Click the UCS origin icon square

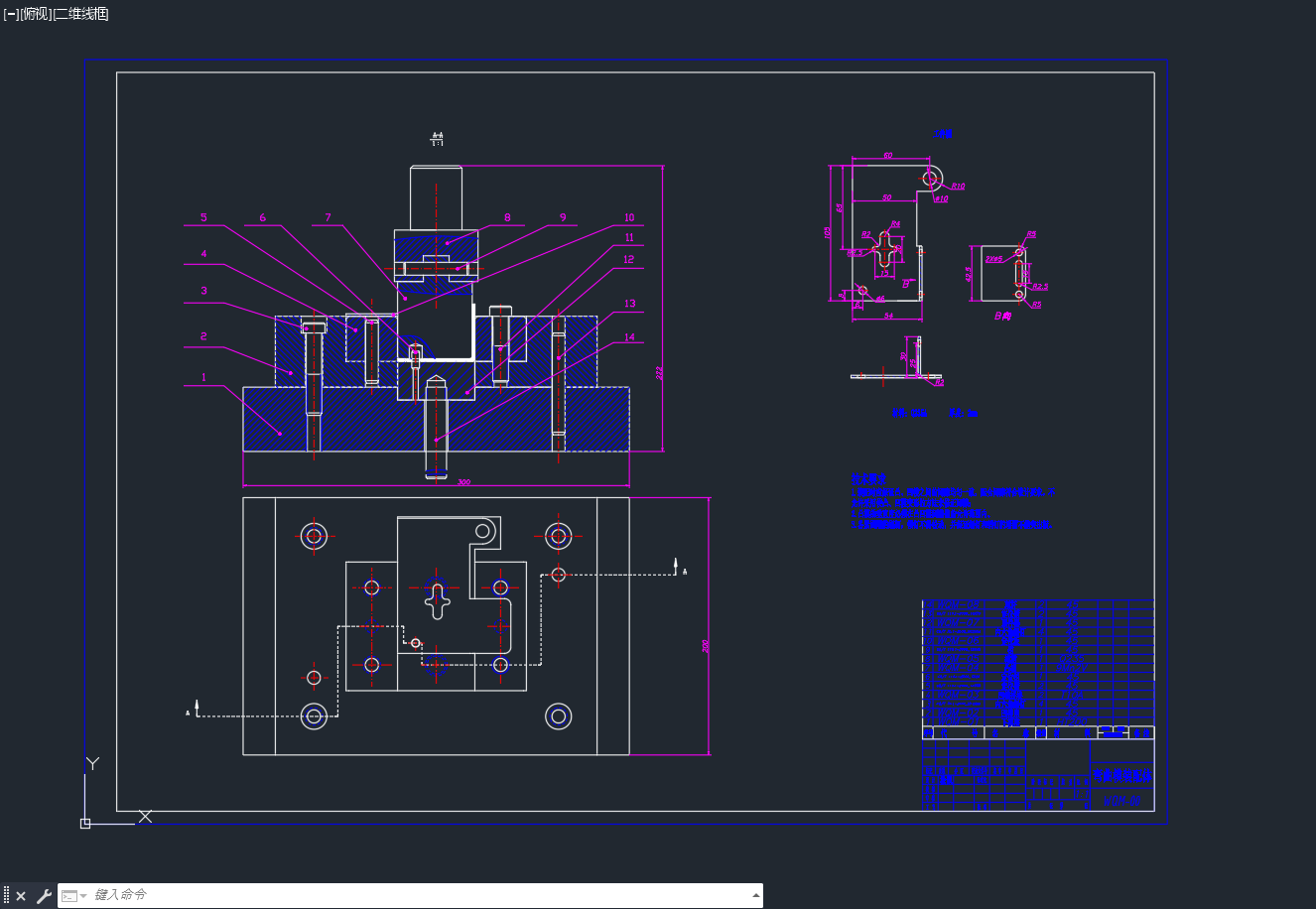point(85,823)
